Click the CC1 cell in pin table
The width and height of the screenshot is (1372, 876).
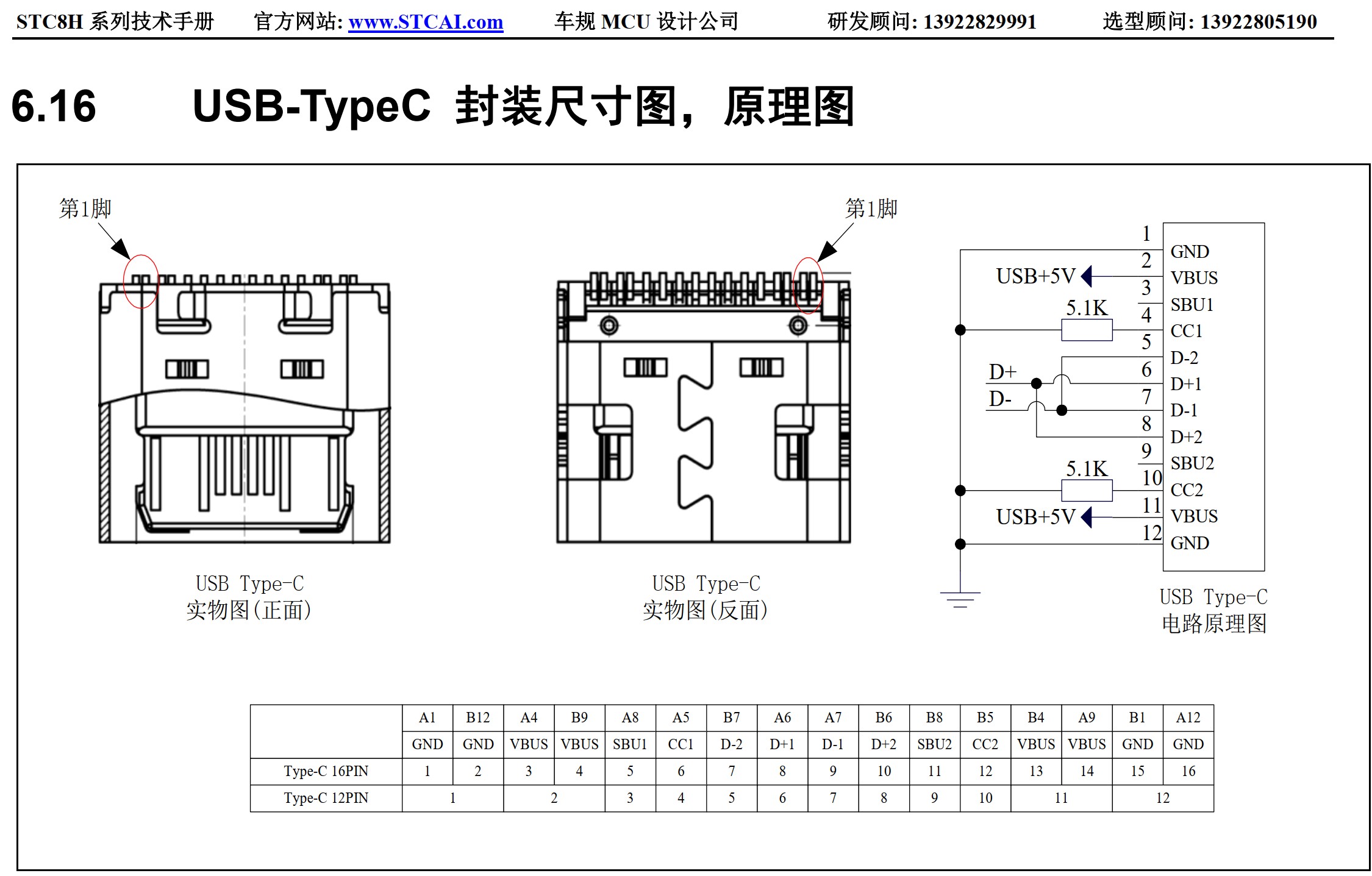[681, 744]
